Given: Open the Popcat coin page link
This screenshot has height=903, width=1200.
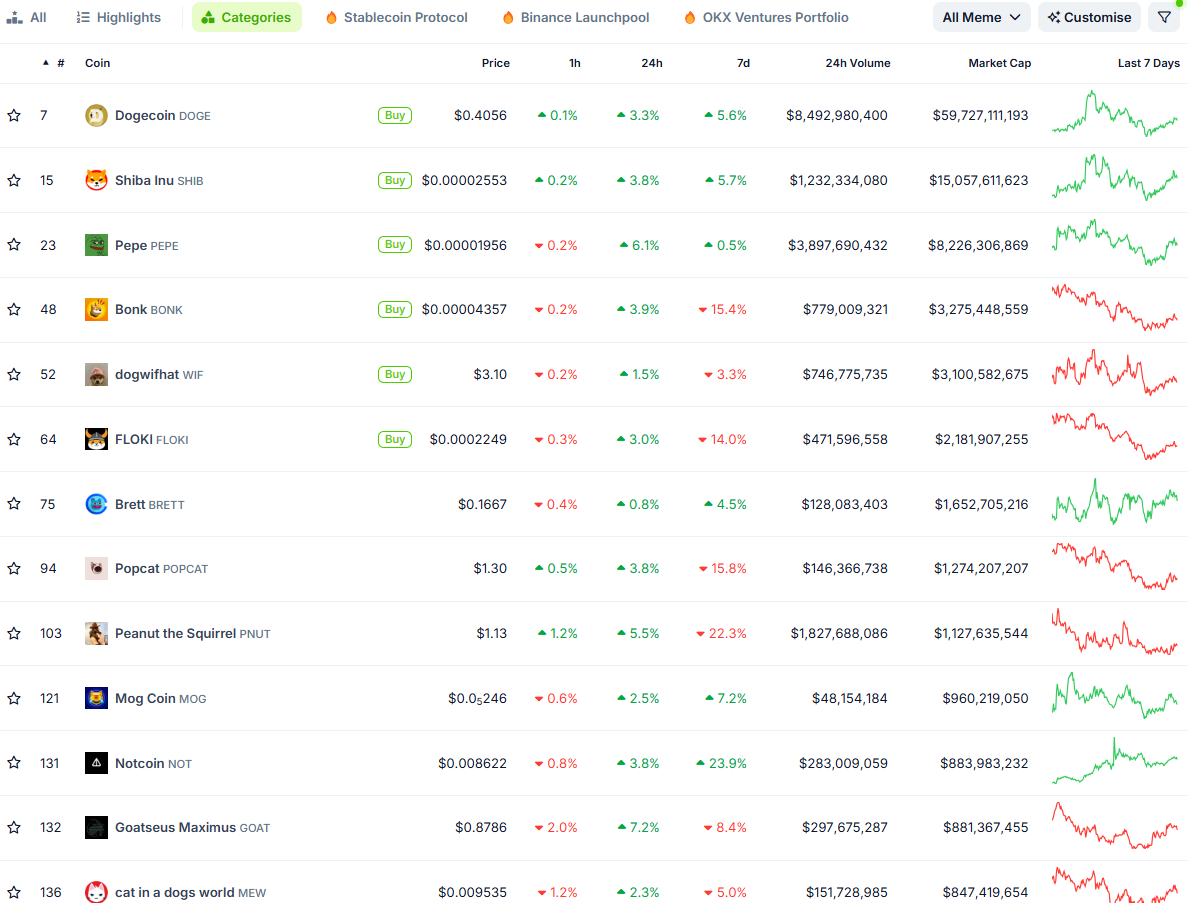Looking at the screenshot, I should (x=162, y=569).
